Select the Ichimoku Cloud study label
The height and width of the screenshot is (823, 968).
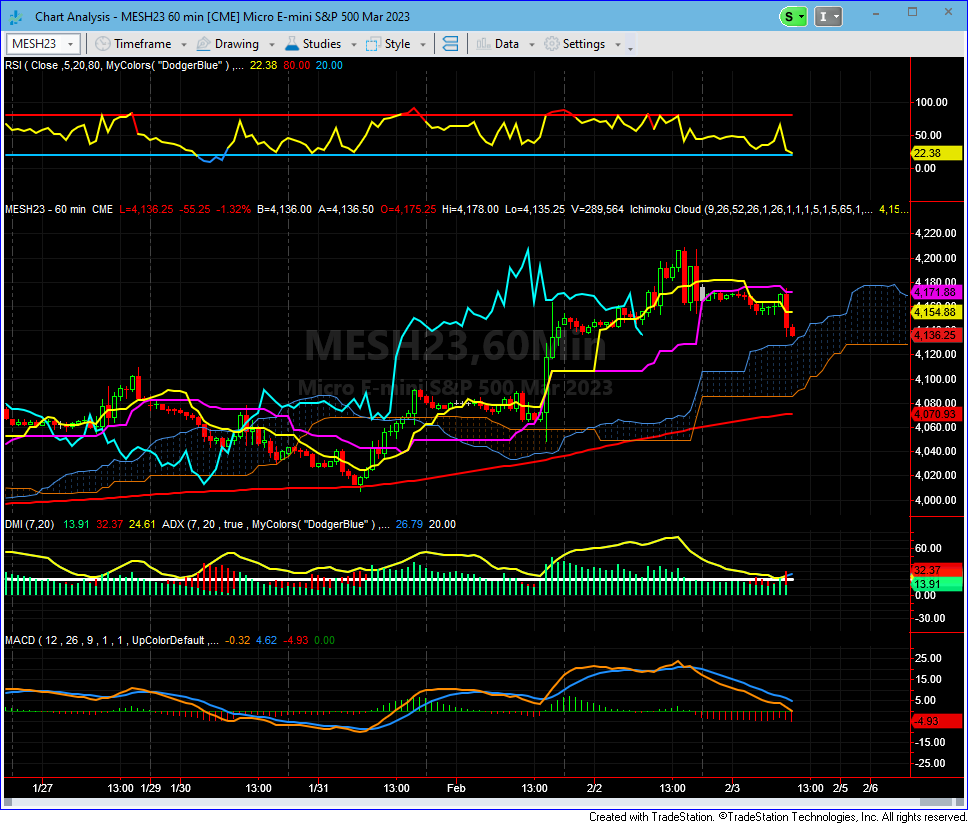click(x=751, y=209)
